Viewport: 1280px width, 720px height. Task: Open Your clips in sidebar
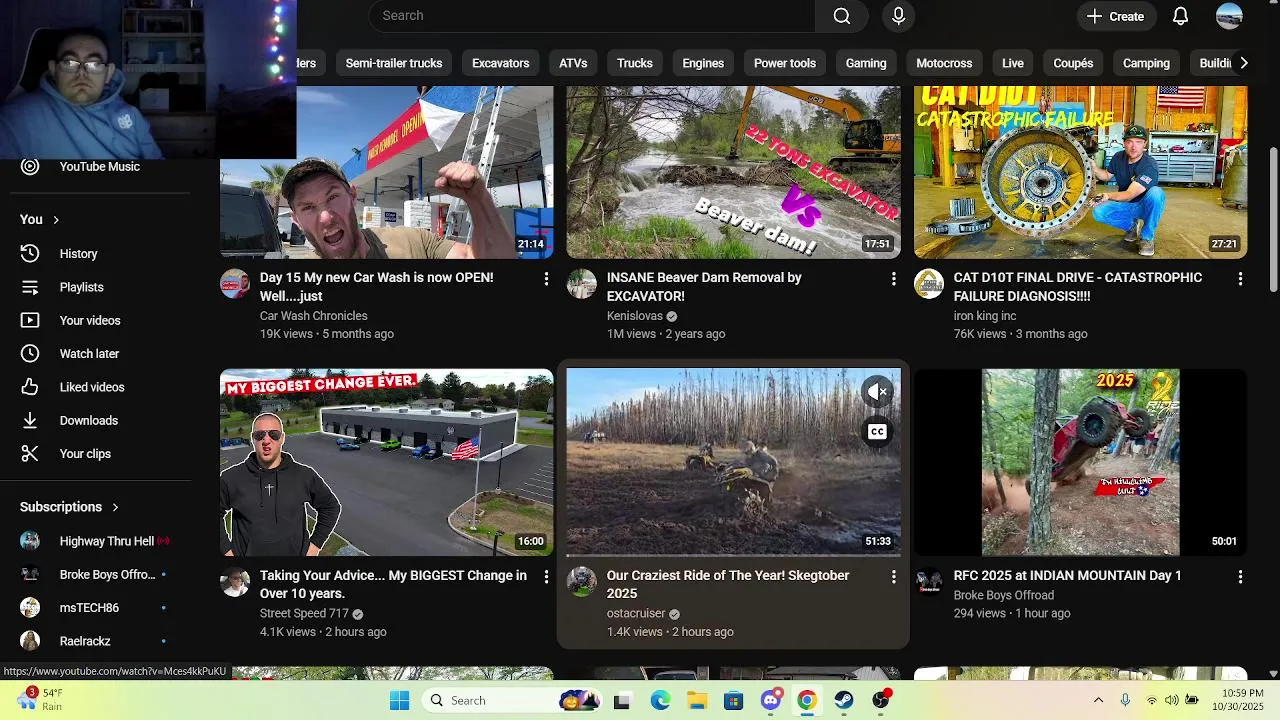98,454
